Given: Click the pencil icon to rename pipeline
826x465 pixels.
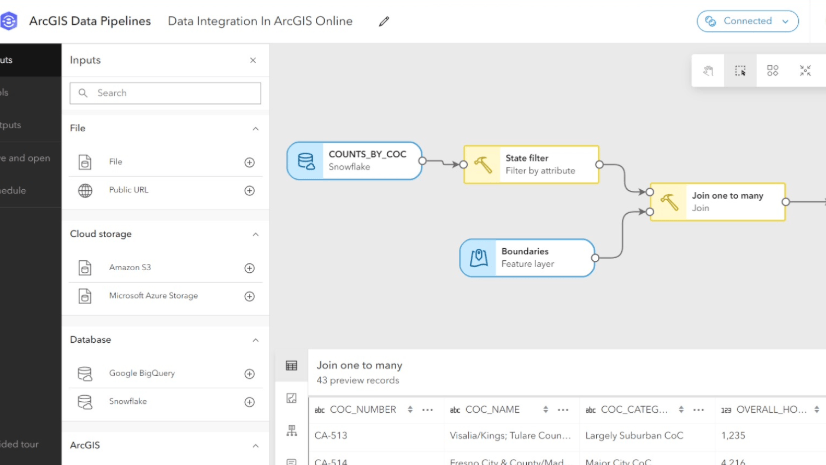Looking at the screenshot, I should tap(384, 21).
